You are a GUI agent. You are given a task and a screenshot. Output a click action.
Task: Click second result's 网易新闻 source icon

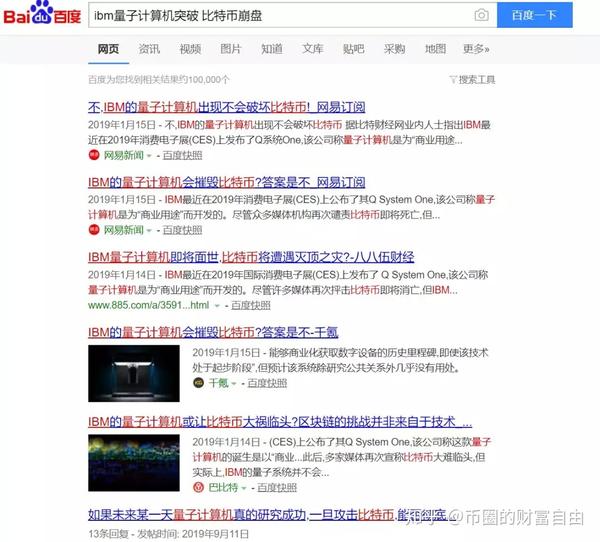point(94,230)
